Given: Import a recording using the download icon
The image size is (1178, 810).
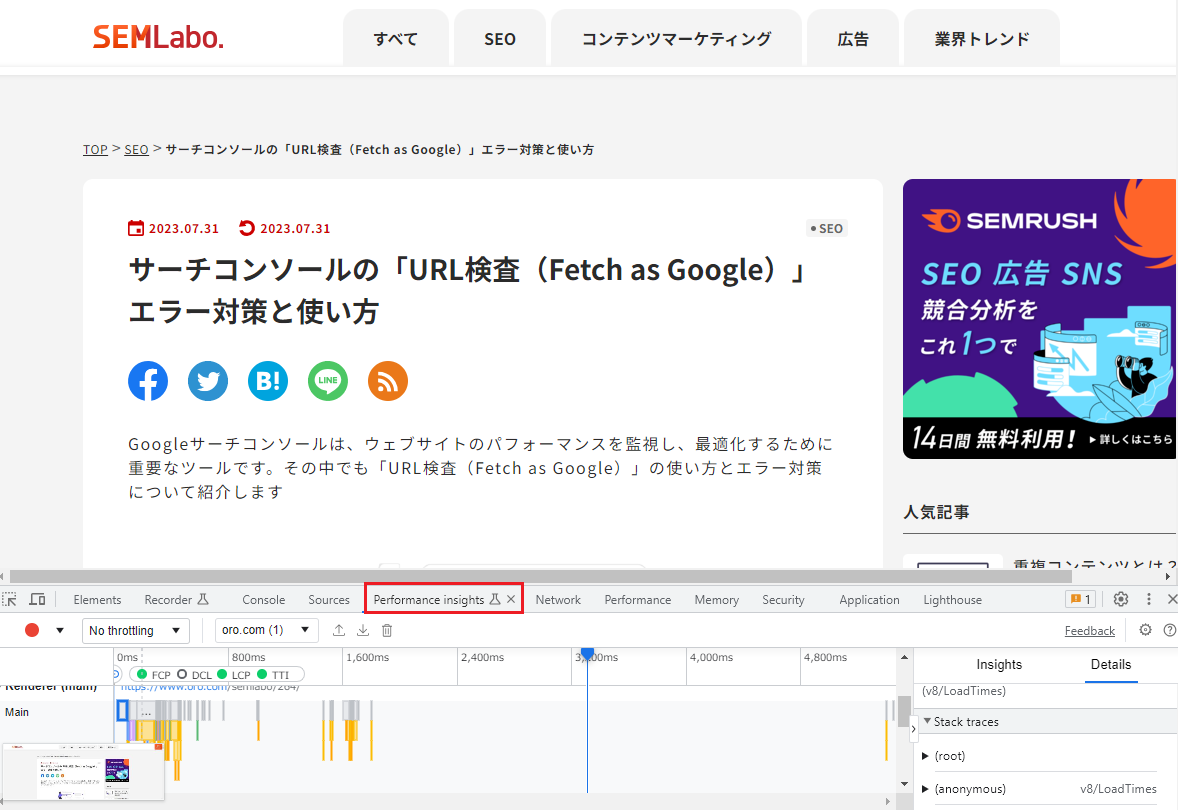Looking at the screenshot, I should [363, 630].
